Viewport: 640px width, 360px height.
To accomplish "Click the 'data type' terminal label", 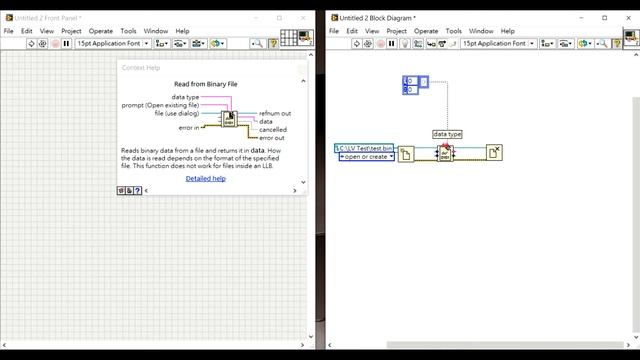I will pyautogui.click(x=447, y=134).
